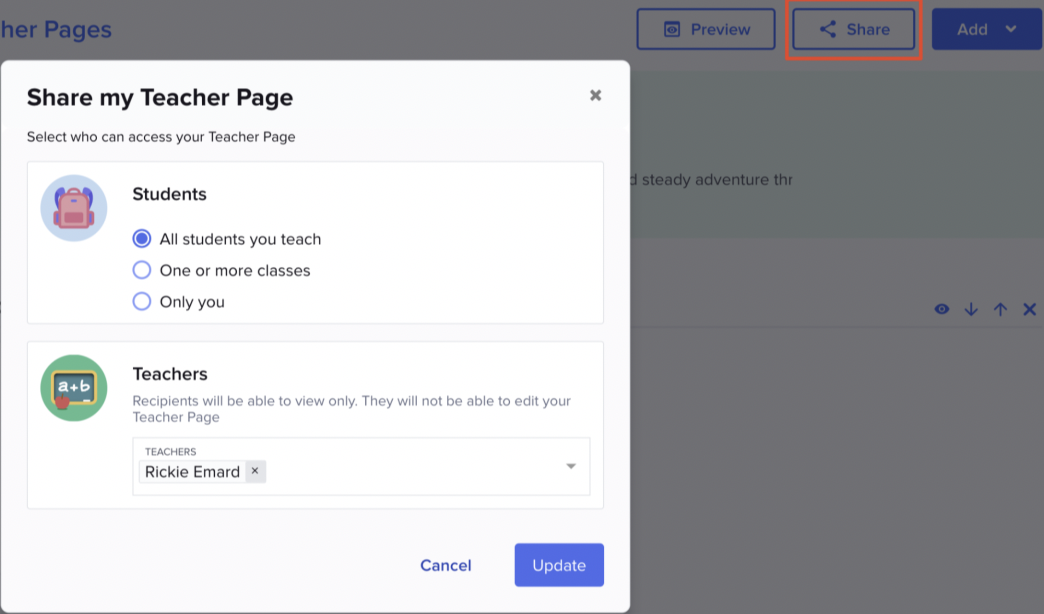Open the Teacher Pages navigation heading
The height and width of the screenshot is (614, 1044).
point(56,29)
